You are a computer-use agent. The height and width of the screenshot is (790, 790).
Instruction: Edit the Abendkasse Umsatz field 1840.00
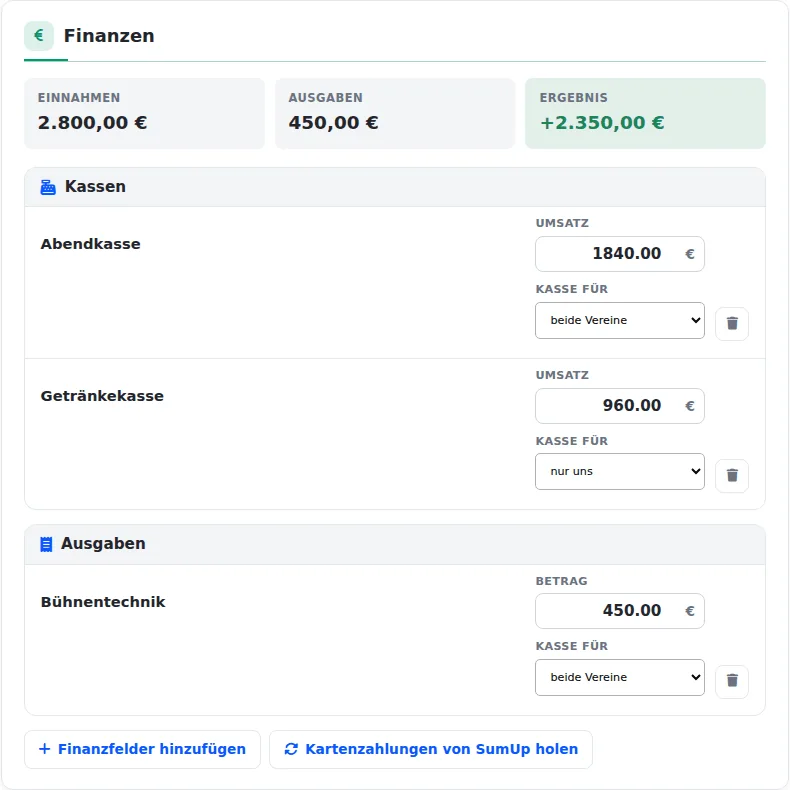click(620, 254)
